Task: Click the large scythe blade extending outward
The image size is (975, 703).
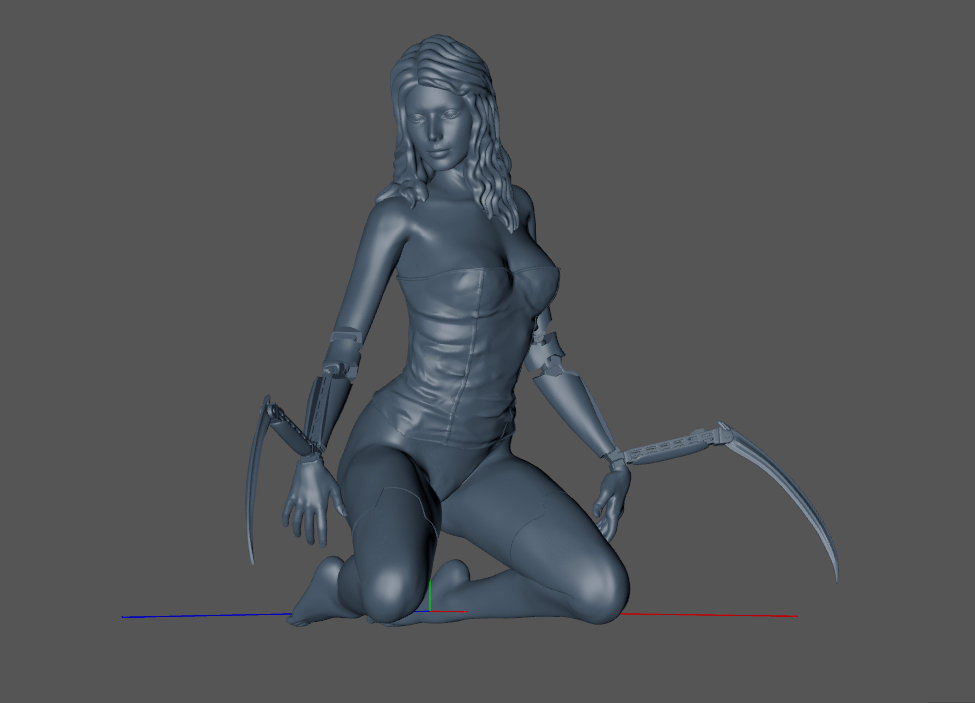Action: point(788,491)
